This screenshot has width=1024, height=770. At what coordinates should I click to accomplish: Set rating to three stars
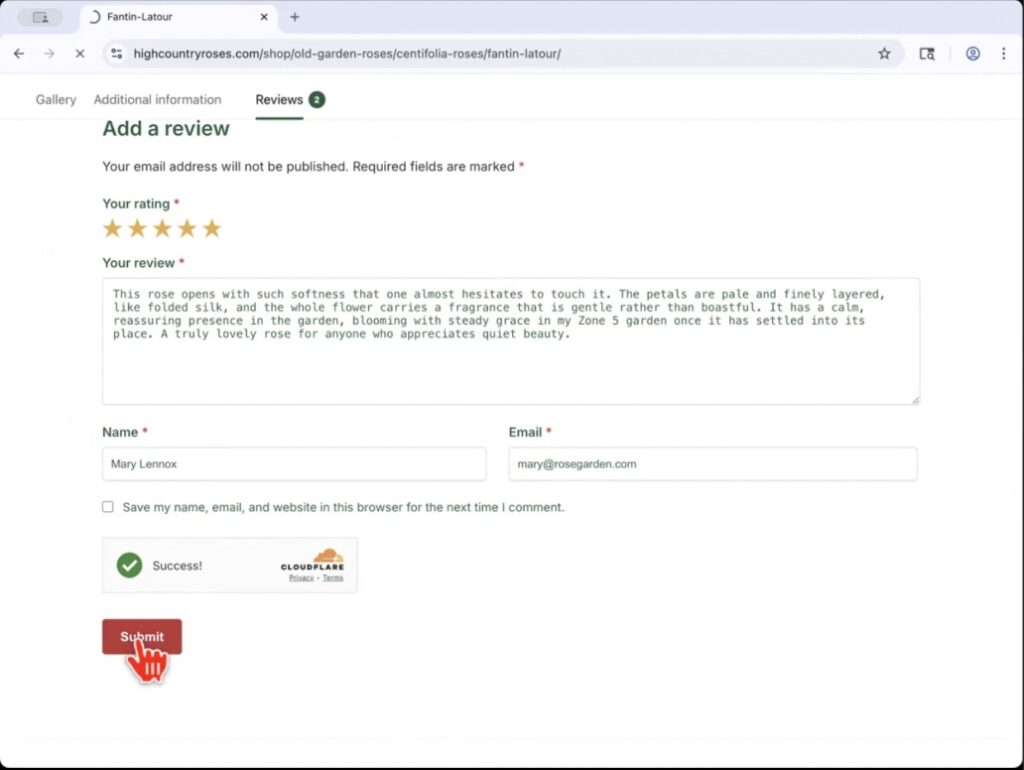point(162,229)
